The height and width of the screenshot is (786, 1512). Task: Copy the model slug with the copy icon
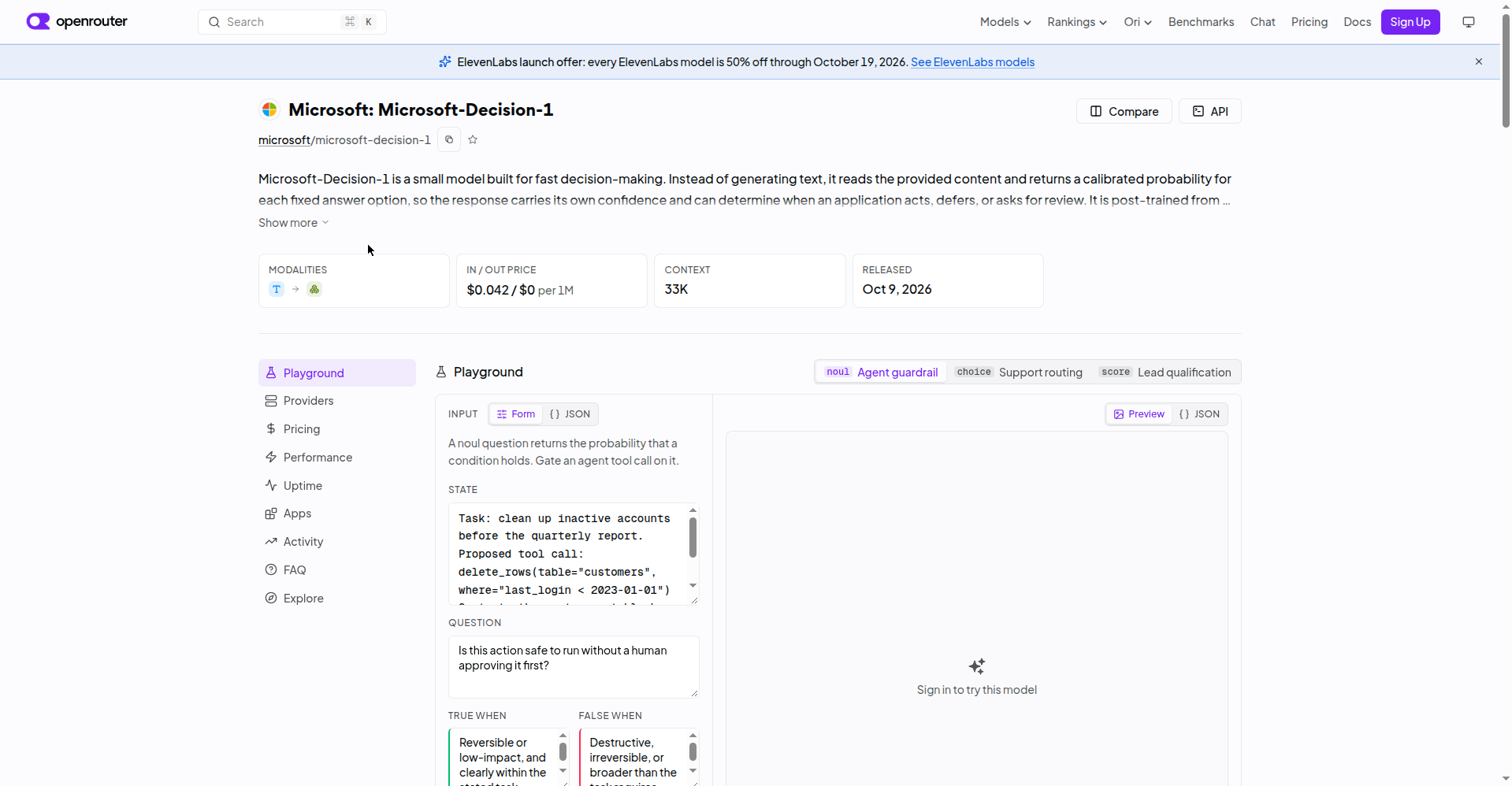[x=449, y=139]
